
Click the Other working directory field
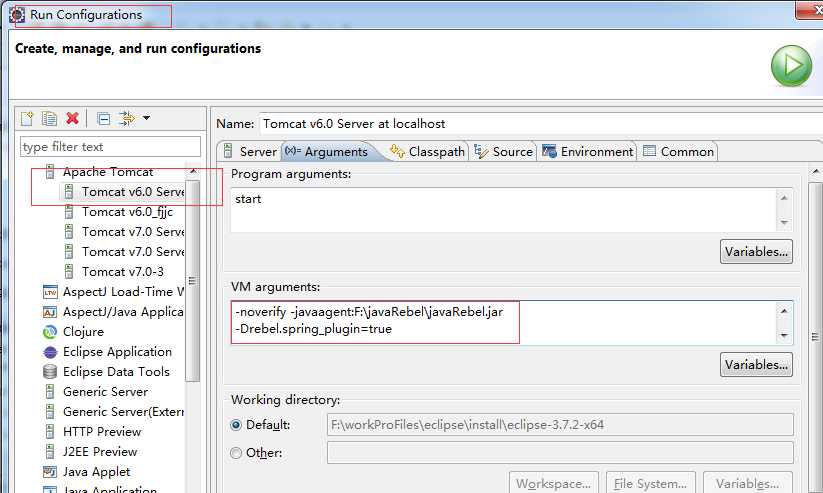point(560,453)
